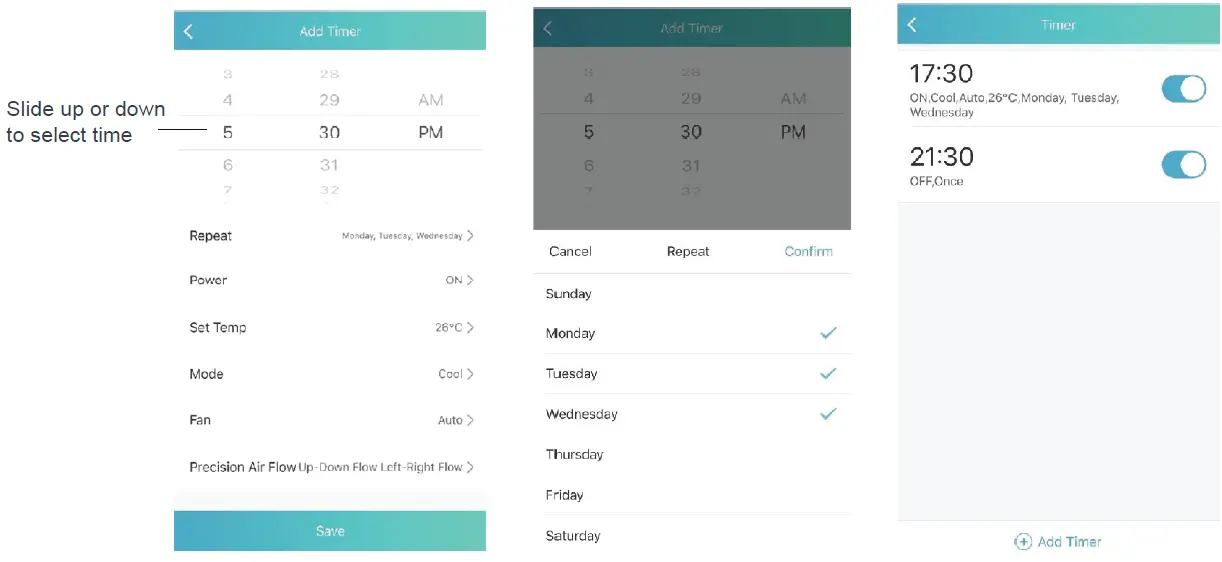Cancel the Repeat day selection

pos(570,251)
